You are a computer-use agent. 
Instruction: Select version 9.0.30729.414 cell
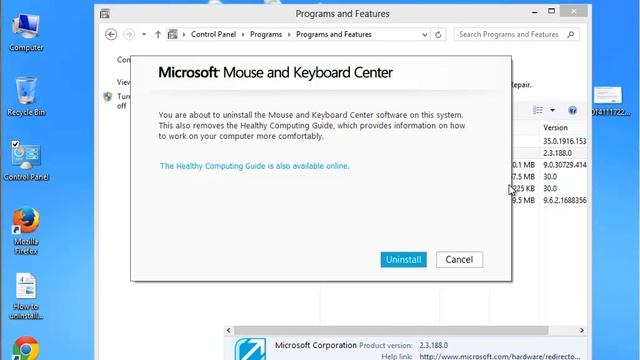click(564, 165)
